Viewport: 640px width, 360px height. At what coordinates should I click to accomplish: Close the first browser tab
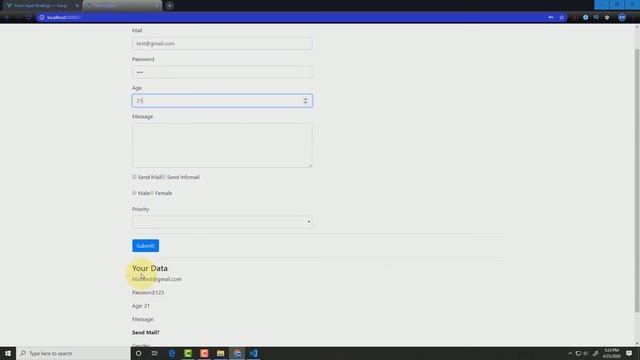77,6
